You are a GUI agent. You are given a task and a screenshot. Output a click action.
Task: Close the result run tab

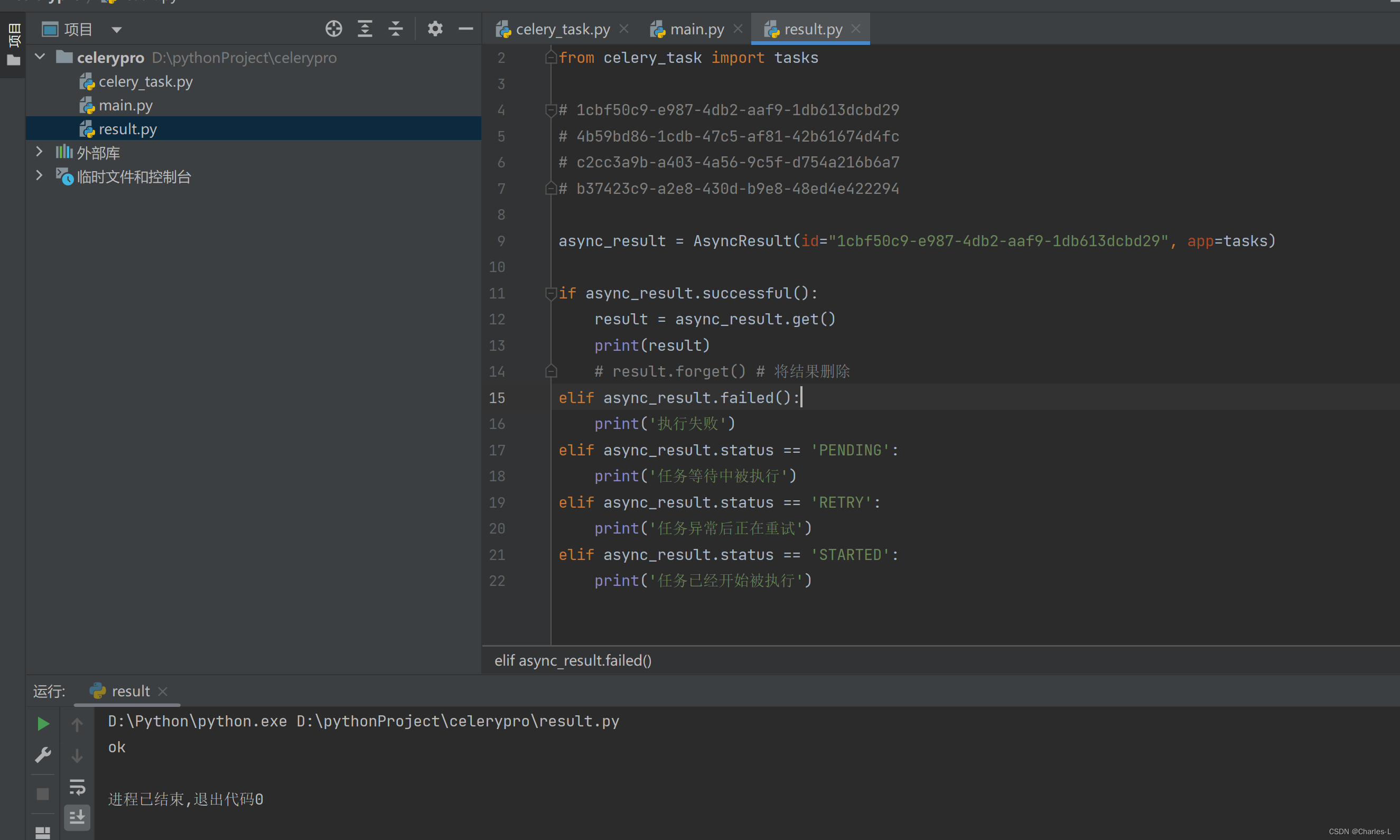point(163,691)
